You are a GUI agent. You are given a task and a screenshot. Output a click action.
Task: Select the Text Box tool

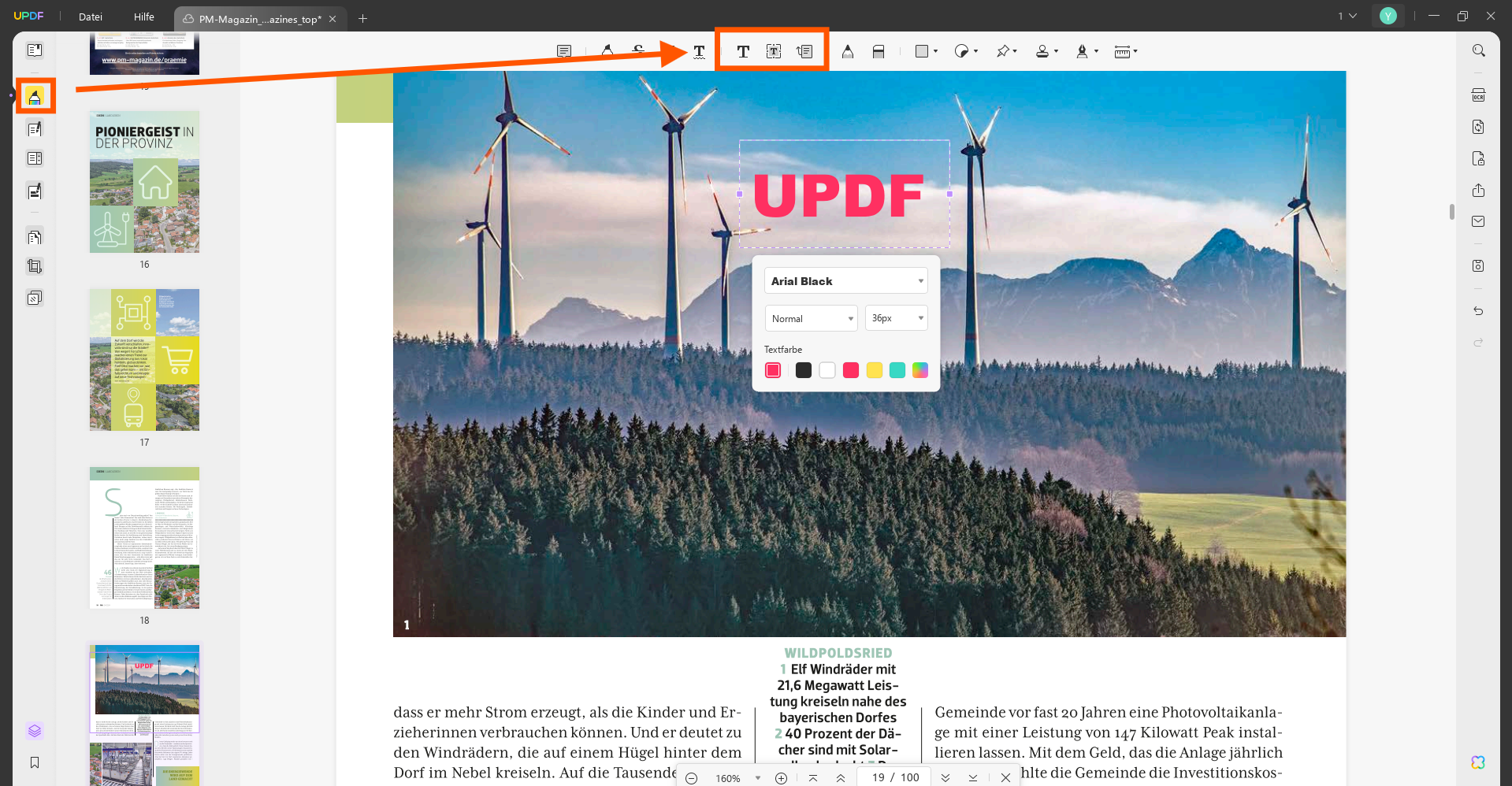tap(774, 52)
